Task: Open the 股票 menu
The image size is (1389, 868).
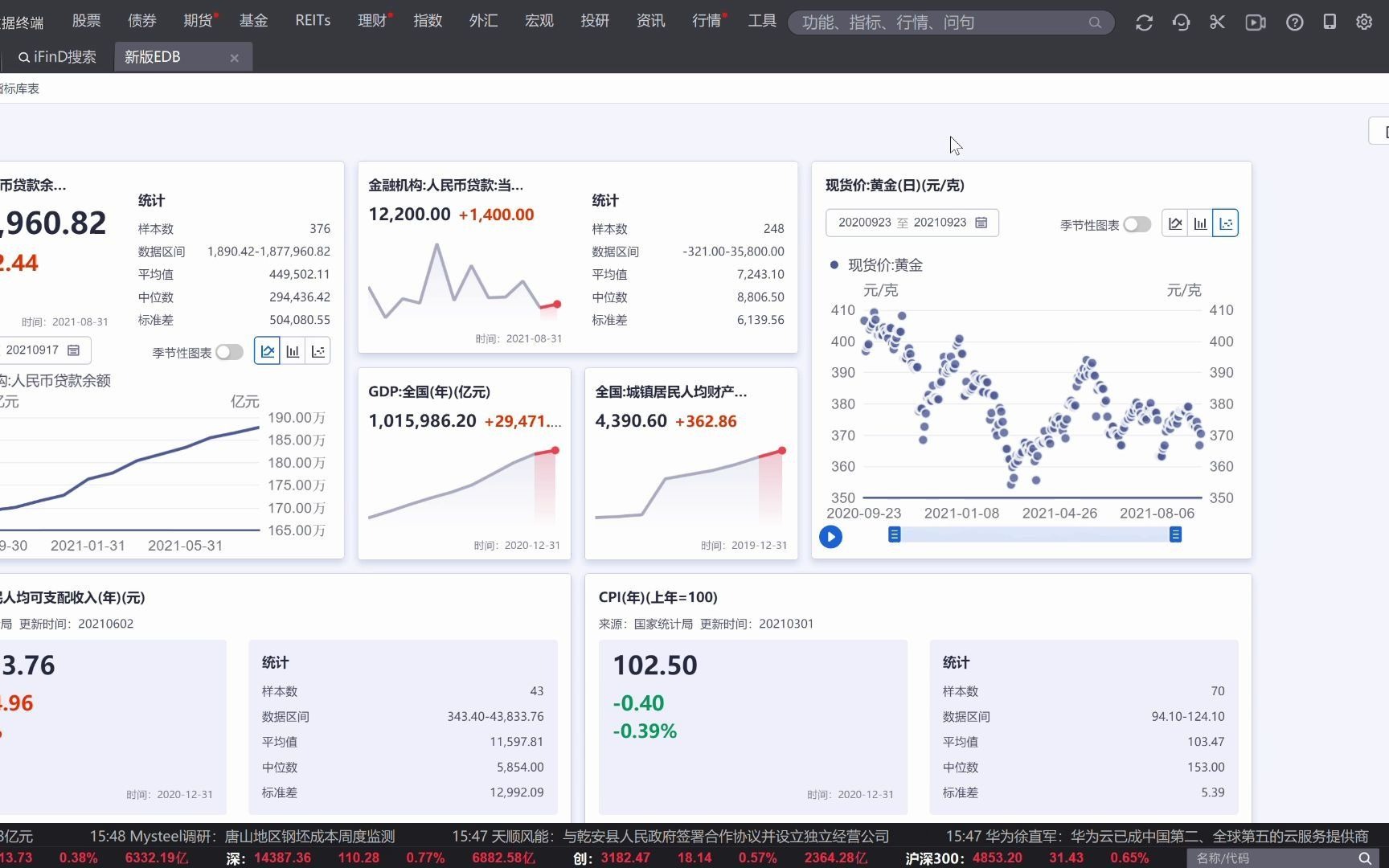Action: point(87,21)
